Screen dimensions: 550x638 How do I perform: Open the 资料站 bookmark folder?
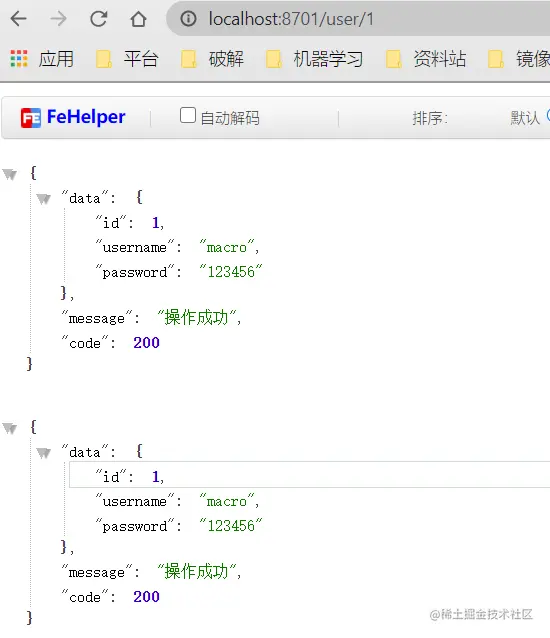426,59
